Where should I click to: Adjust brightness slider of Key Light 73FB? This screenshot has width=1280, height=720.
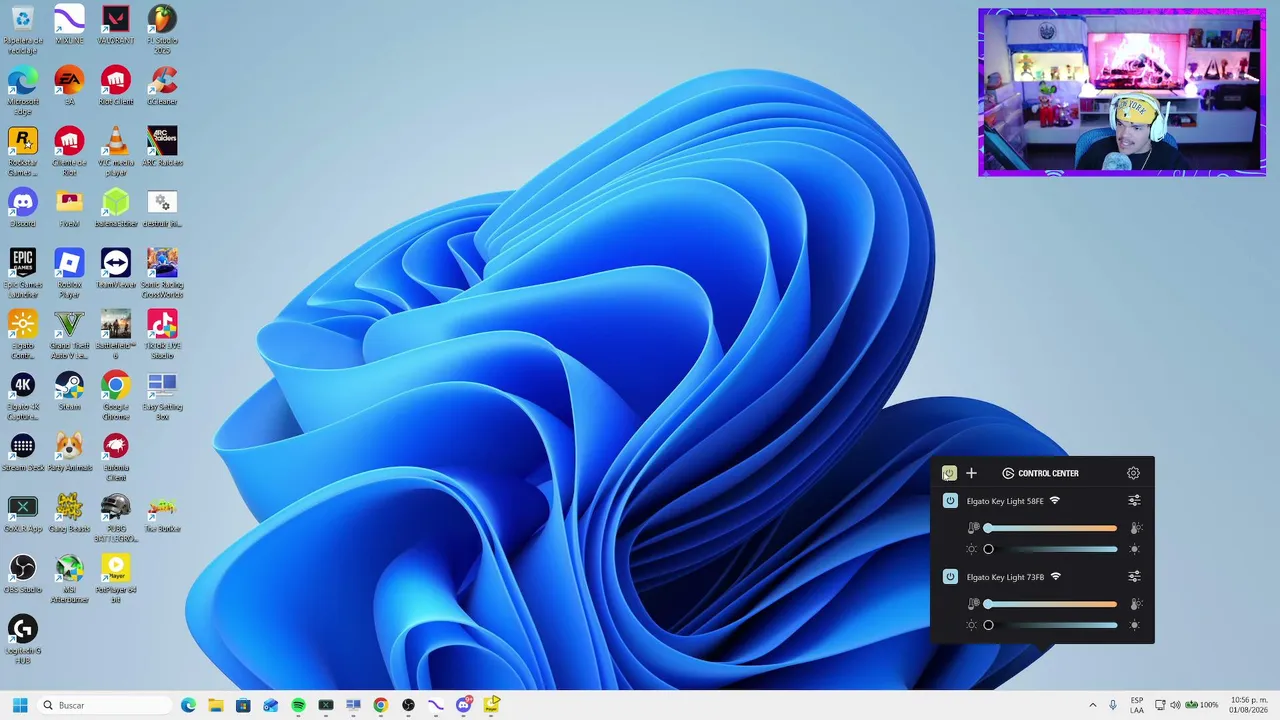click(1051, 625)
